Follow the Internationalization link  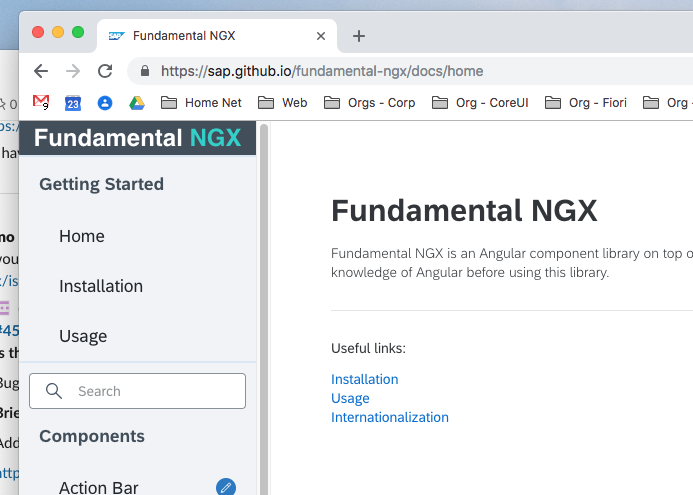[x=390, y=417]
